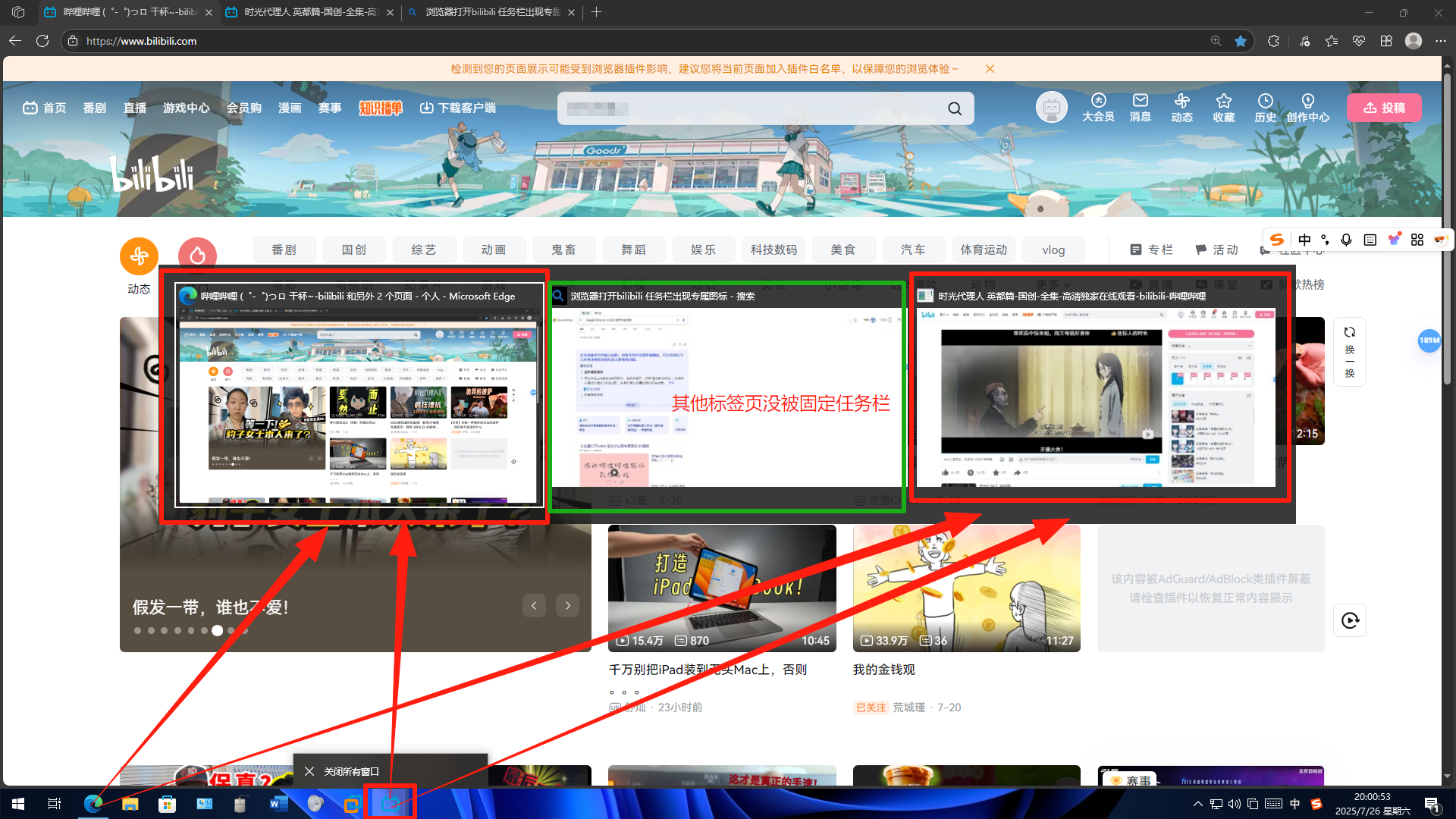1456x819 pixels.
Task: Click microphone voice input on Sogou toolbar
Action: pos(1346,240)
